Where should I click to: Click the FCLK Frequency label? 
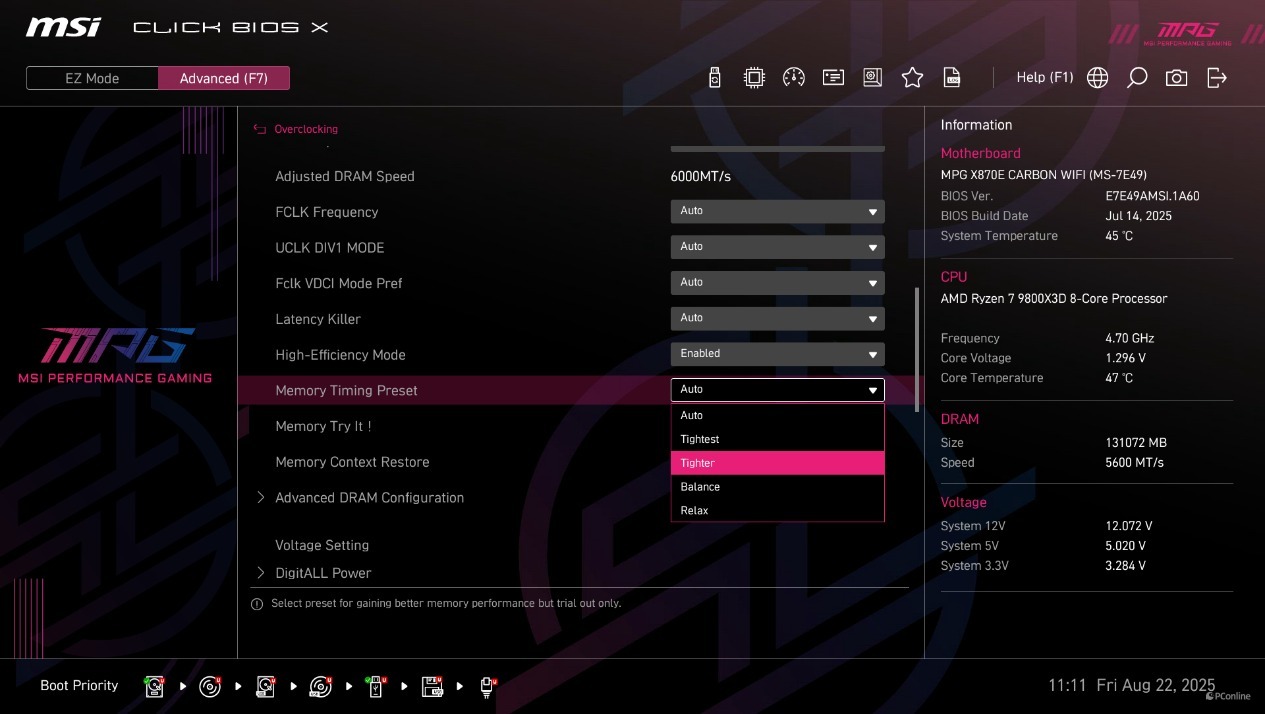pos(326,212)
